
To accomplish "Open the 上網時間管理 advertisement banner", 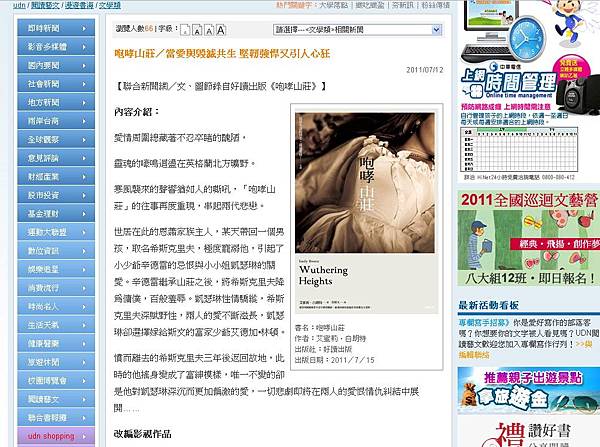I will point(530,92).
